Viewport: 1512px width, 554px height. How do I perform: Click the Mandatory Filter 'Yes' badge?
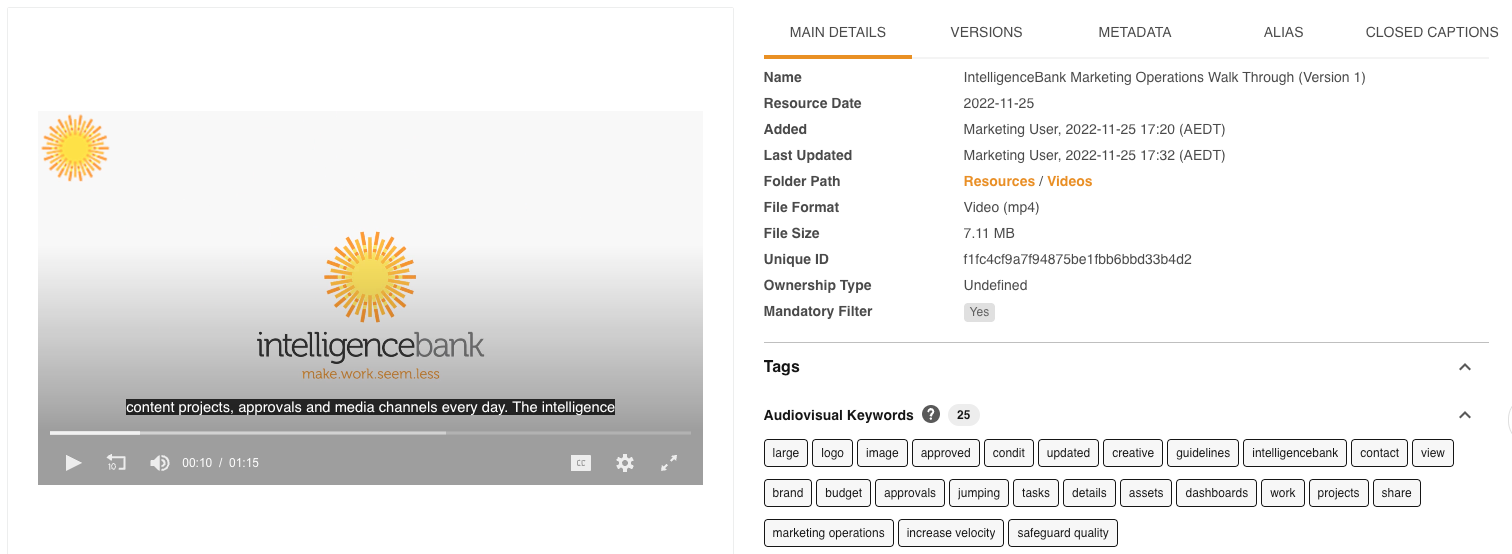(979, 312)
